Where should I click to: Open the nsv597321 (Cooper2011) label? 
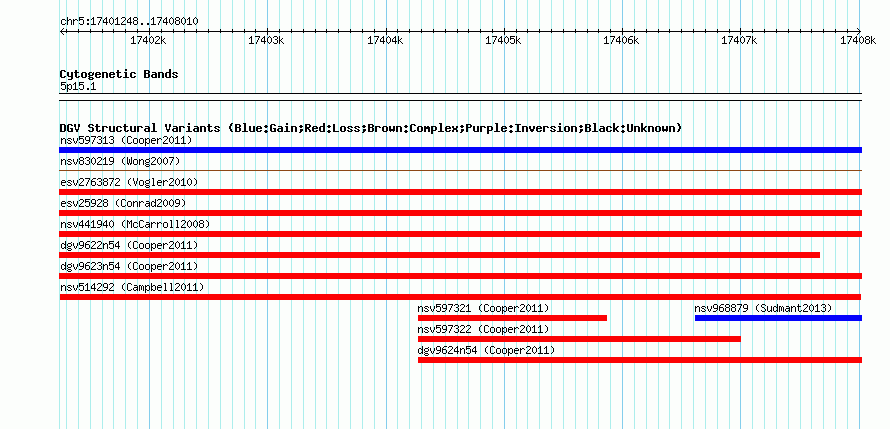pyautogui.click(x=484, y=308)
